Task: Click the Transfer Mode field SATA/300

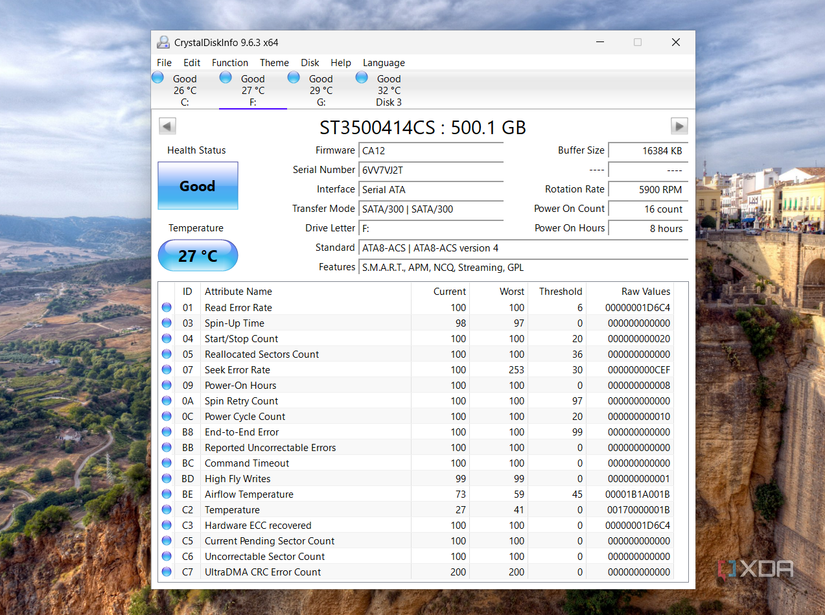Action: coord(431,209)
